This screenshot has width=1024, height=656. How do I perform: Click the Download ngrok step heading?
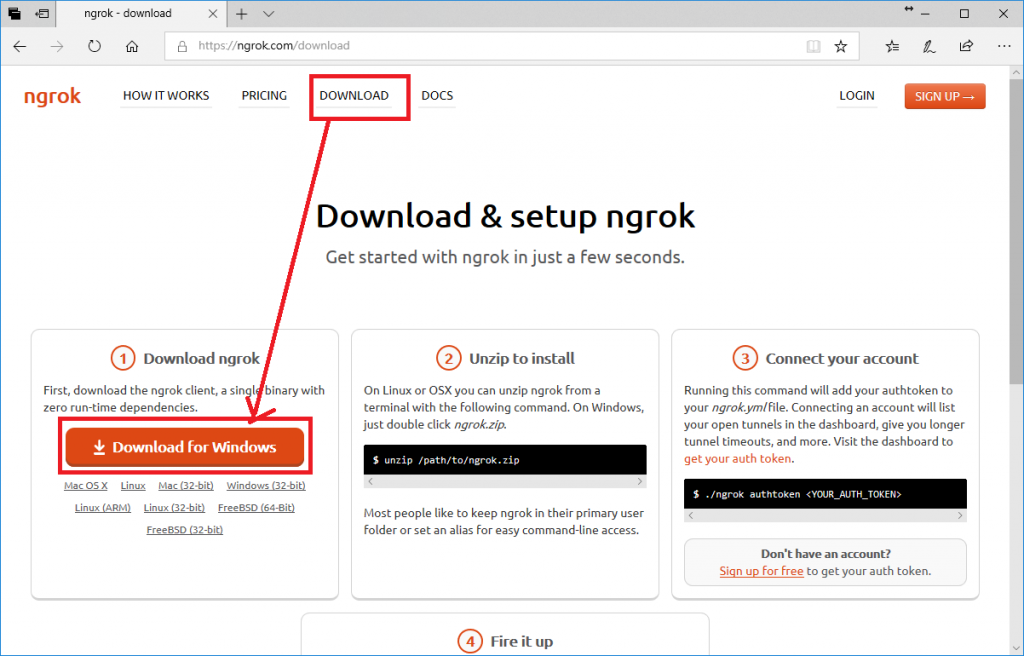click(201, 359)
